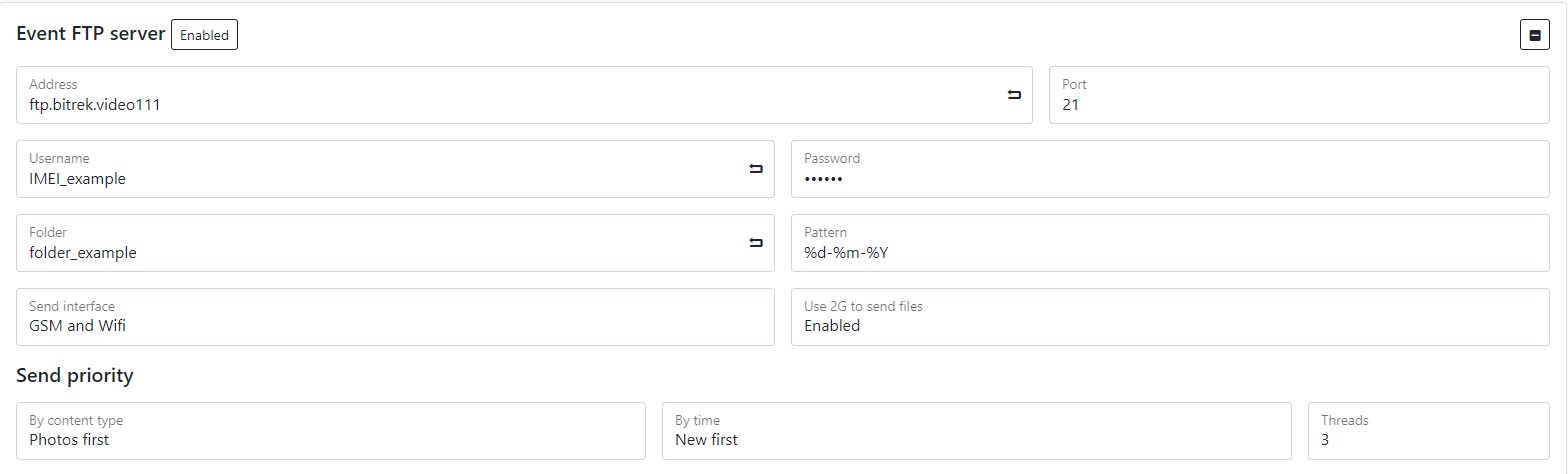Open the Send interface dropdown

[395, 317]
